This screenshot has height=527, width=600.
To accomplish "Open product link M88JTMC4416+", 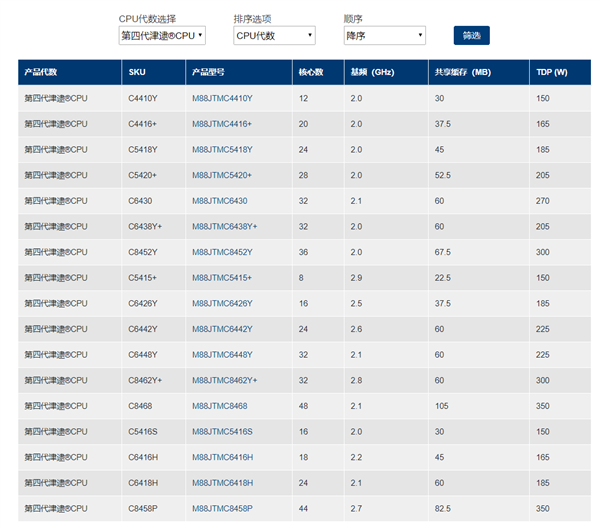I will tap(222, 124).
